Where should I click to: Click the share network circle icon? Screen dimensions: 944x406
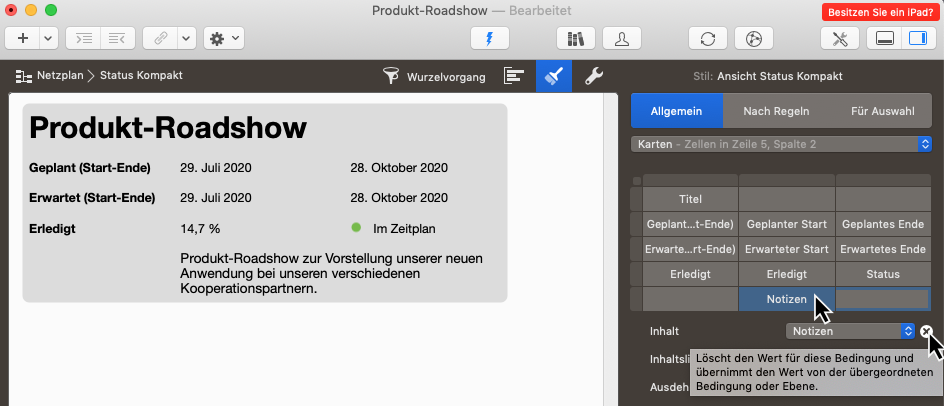pyautogui.click(x=754, y=39)
